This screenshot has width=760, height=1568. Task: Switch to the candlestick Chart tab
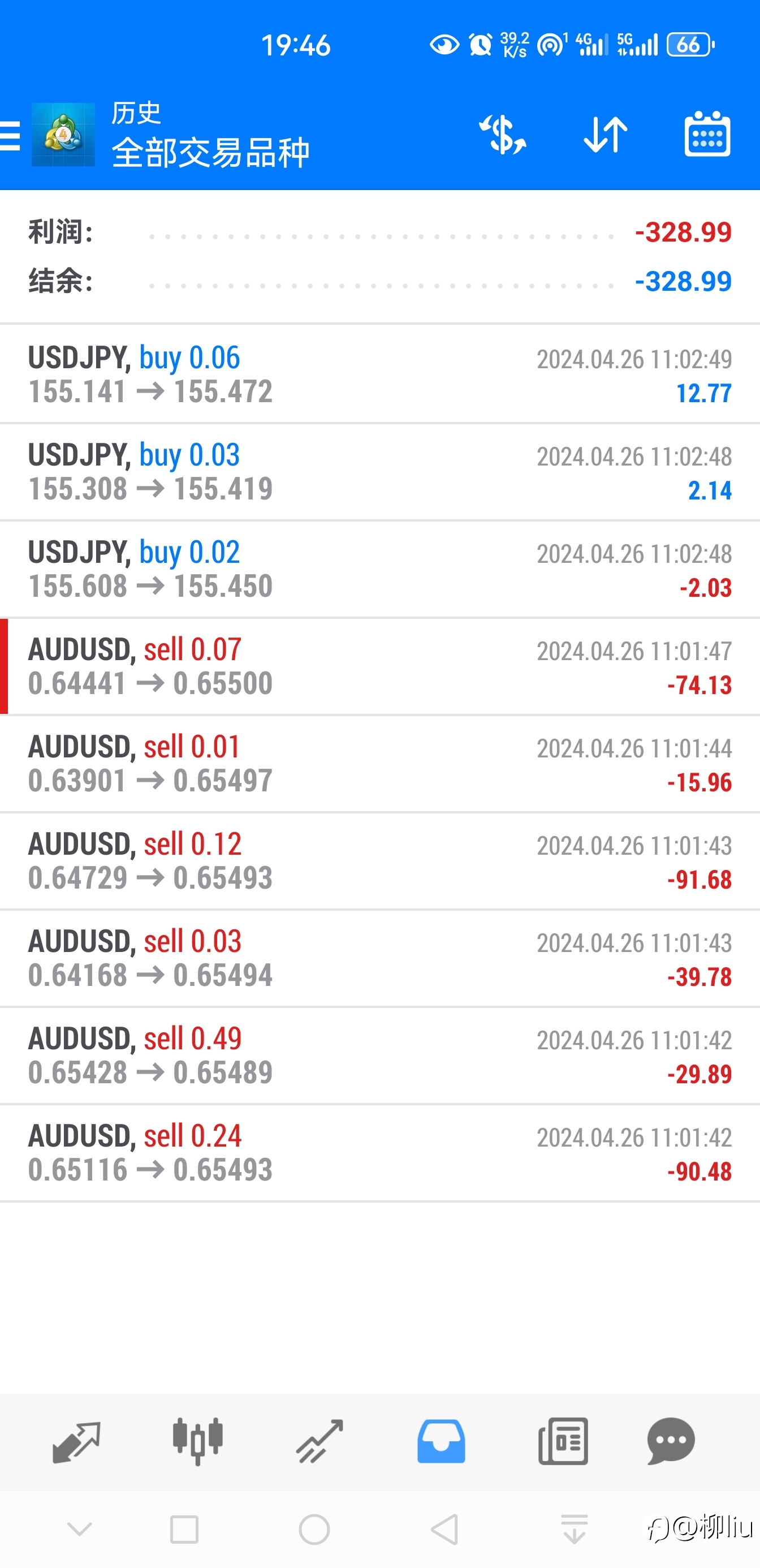[198, 1441]
